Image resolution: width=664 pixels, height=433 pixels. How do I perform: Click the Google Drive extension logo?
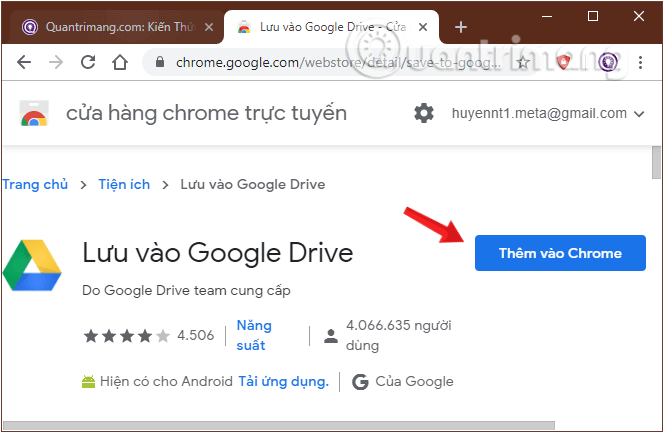(32, 265)
